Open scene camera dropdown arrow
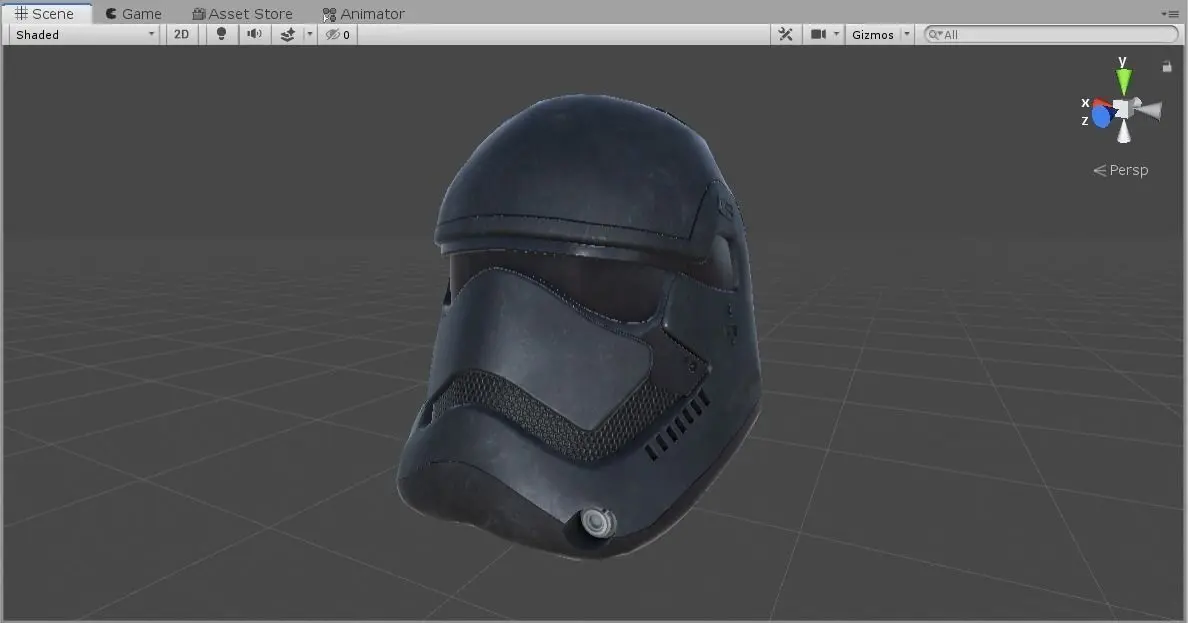The height and width of the screenshot is (623, 1188). (836, 35)
